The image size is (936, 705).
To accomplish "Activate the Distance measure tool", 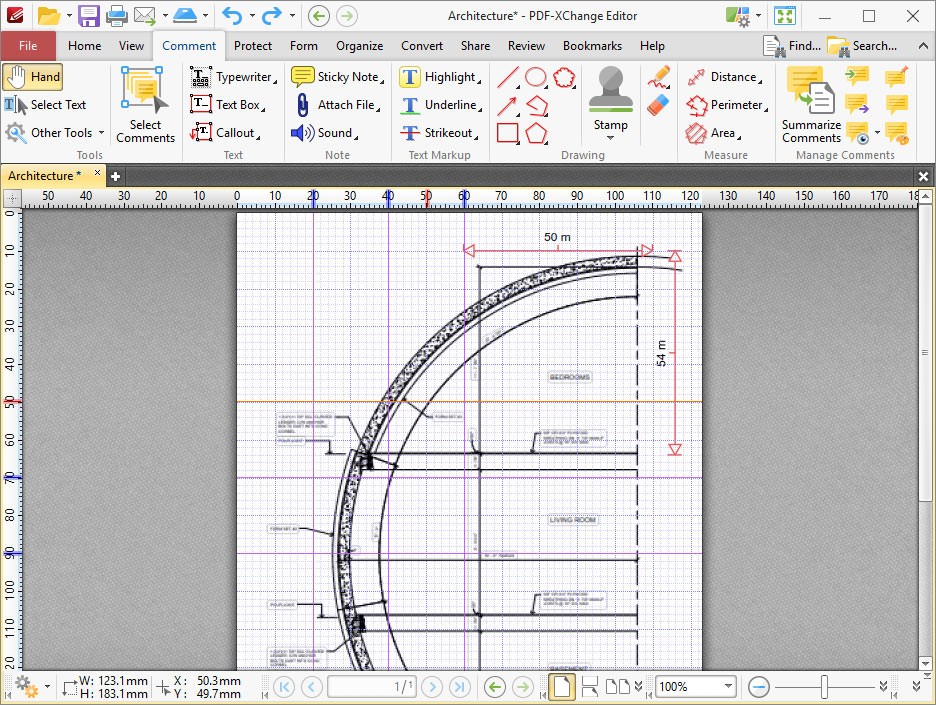I will coord(724,77).
